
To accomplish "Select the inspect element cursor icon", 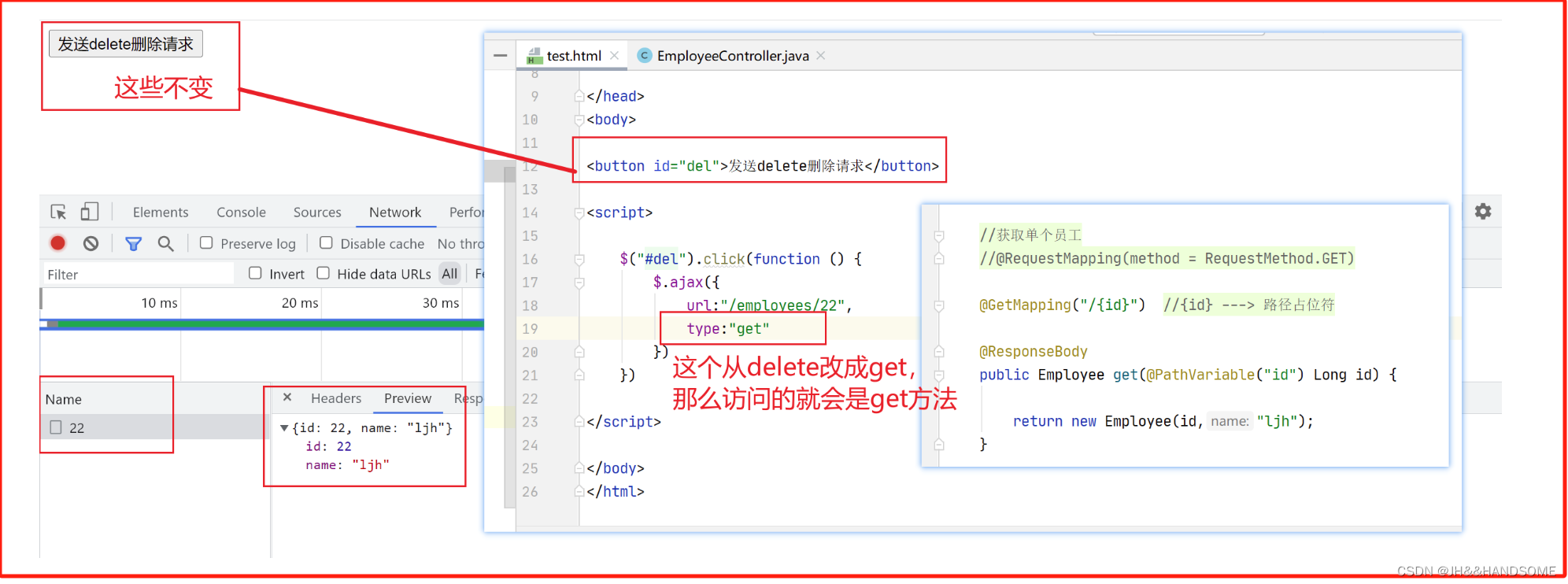I will point(58,212).
